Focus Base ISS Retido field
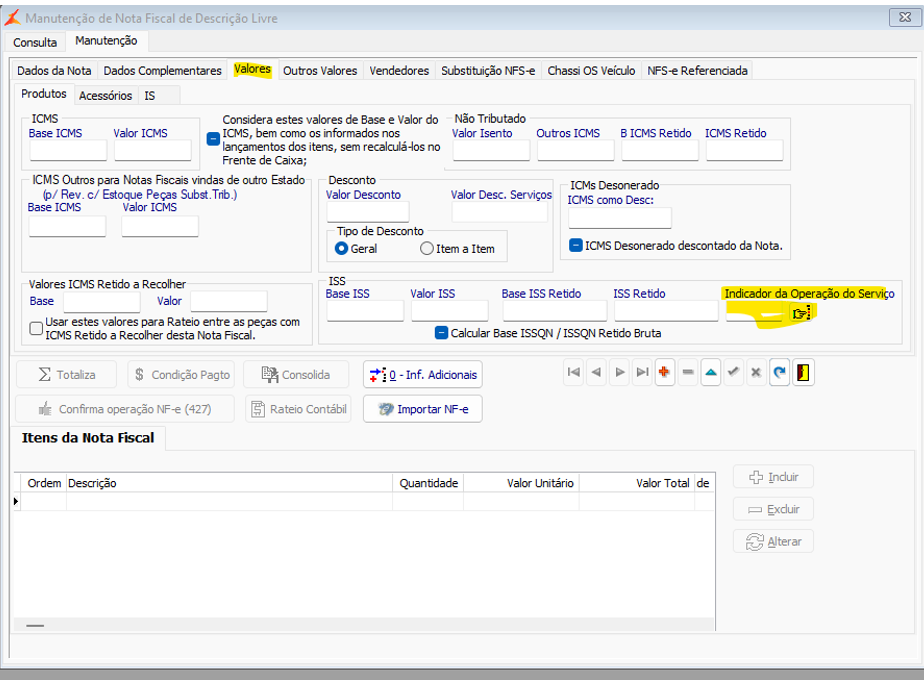The image size is (924, 680). tap(555, 311)
